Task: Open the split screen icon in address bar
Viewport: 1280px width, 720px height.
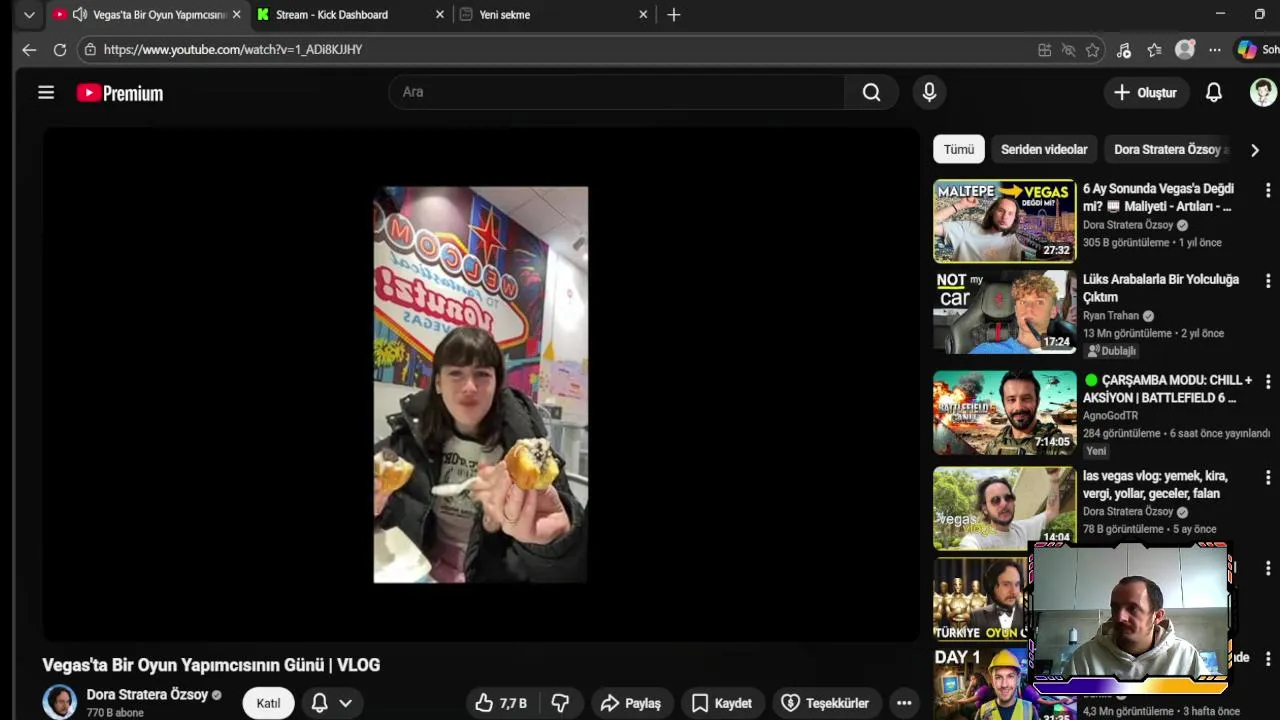Action: point(1044,50)
